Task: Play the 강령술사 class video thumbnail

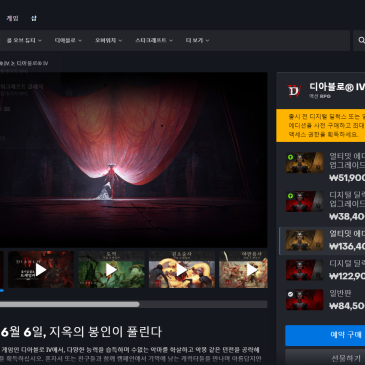Action: pyautogui.click(x=182, y=269)
